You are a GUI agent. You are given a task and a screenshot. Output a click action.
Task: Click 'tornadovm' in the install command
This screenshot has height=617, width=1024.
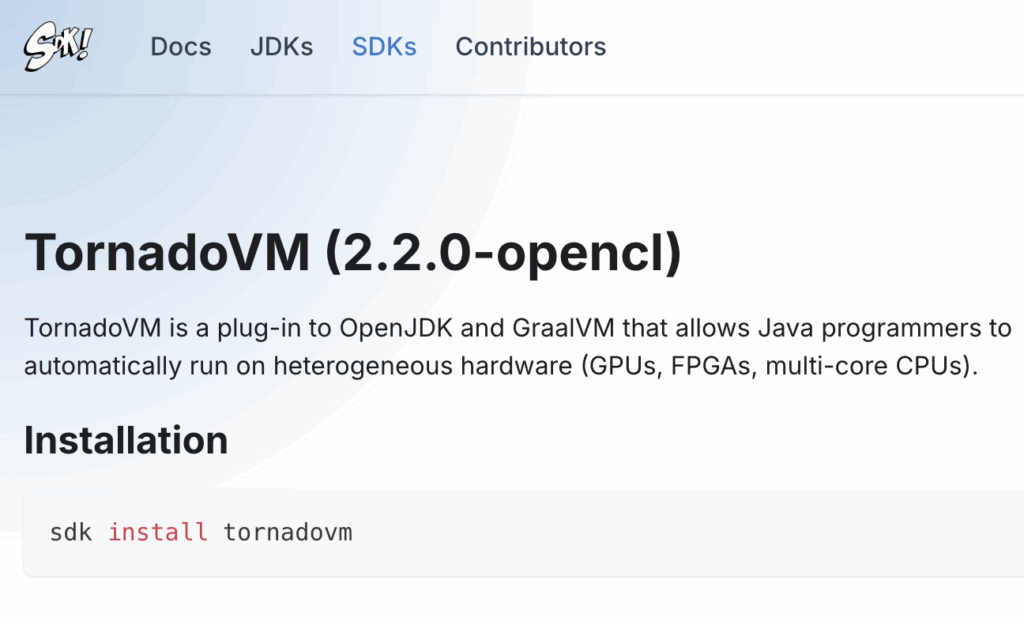[x=288, y=532]
